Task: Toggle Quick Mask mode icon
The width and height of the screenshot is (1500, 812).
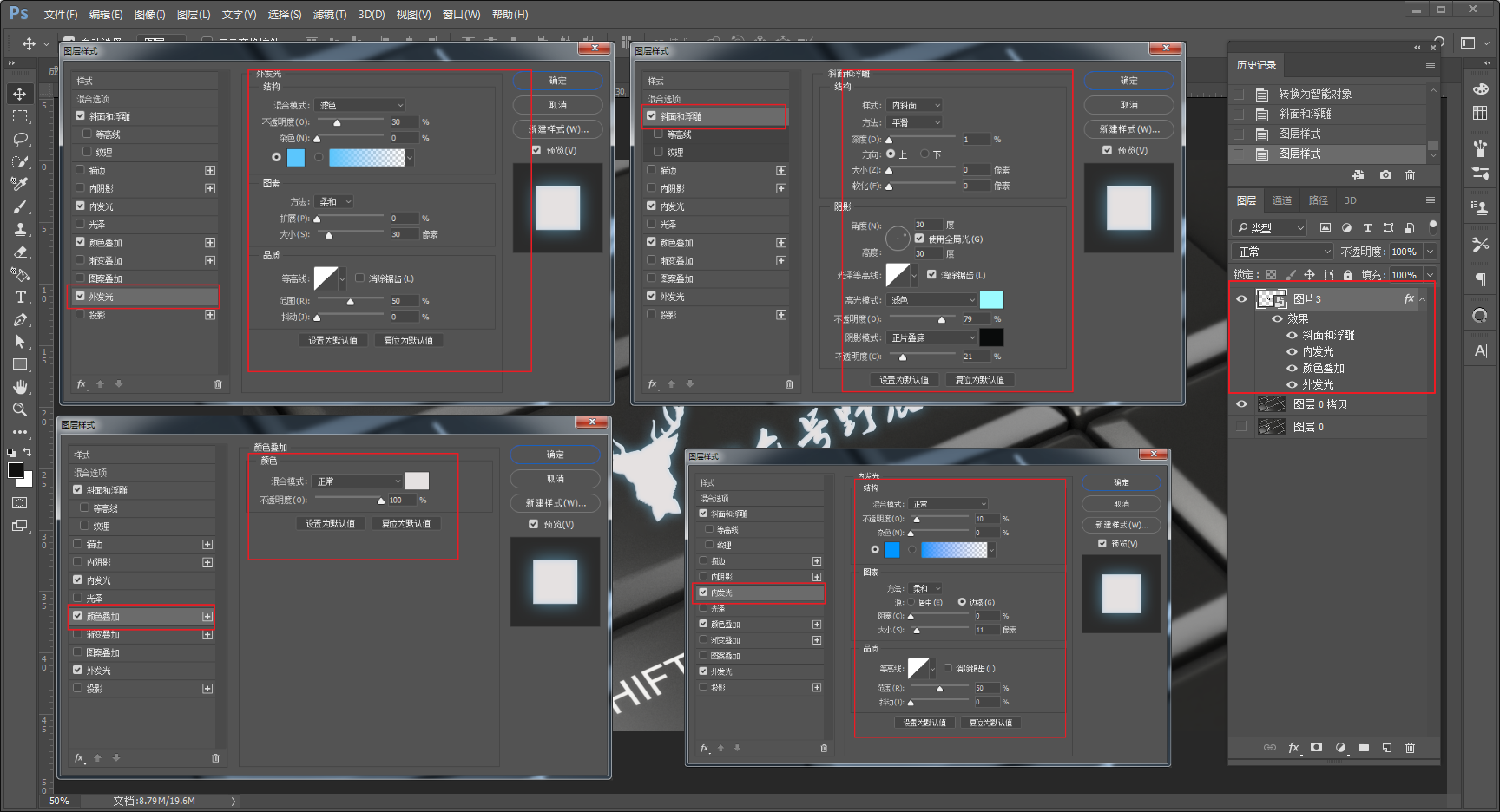Action: [x=20, y=503]
